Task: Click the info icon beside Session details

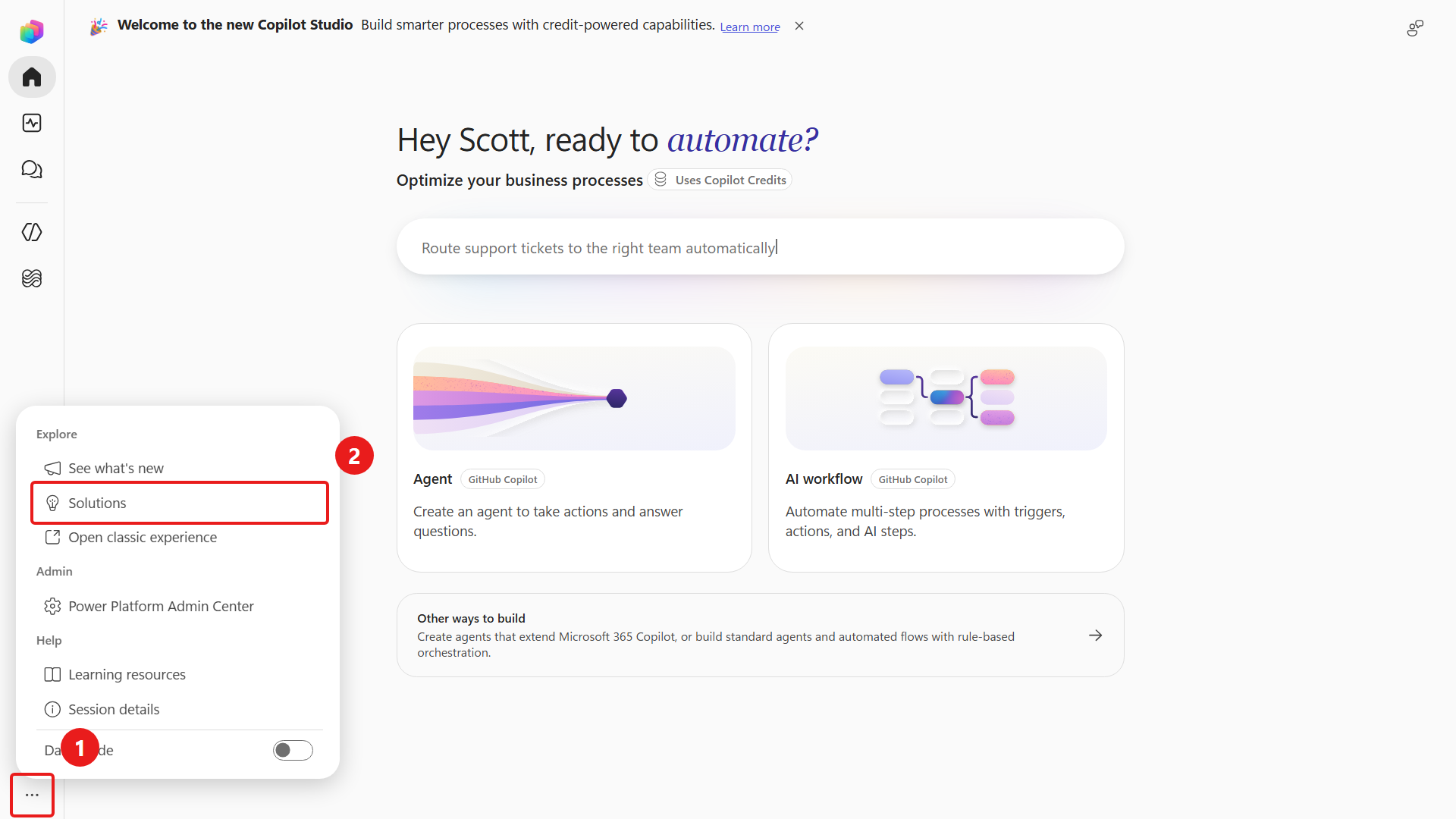Action: [52, 709]
